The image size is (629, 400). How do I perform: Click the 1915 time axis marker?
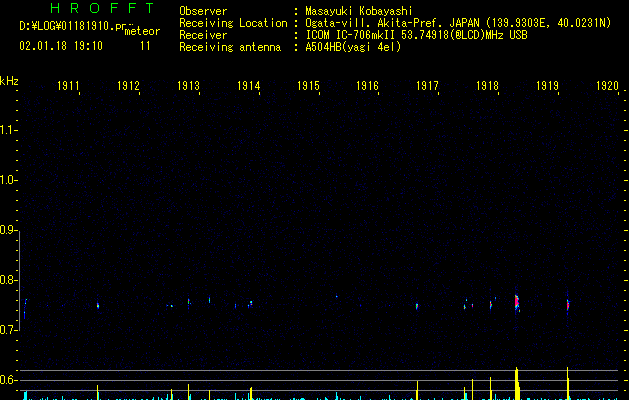[x=308, y=86]
